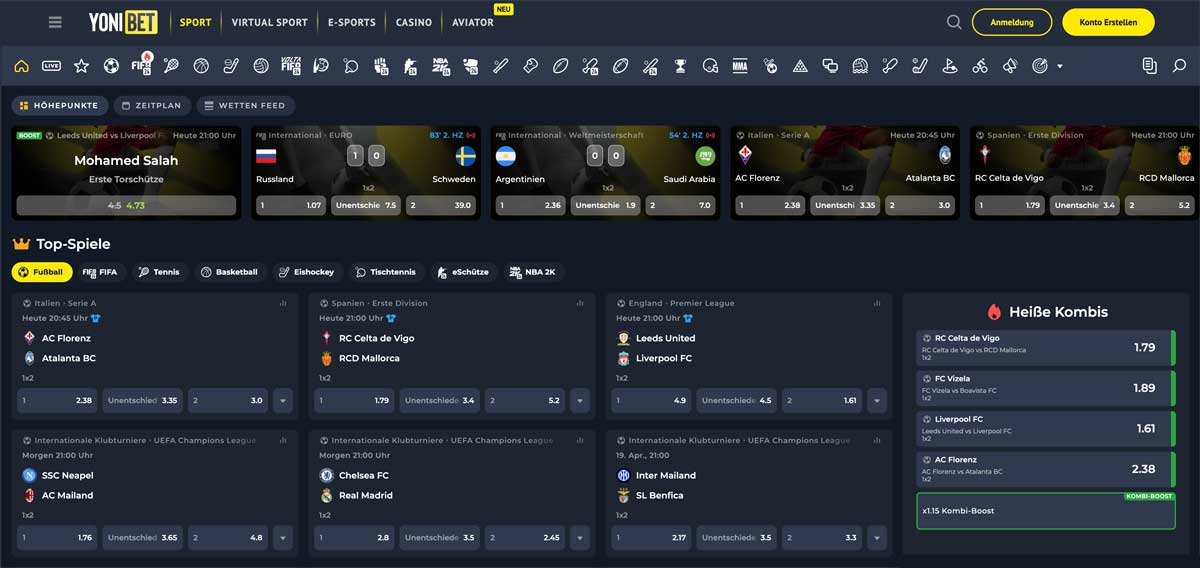The image size is (1200, 568).
Task: Click the Anmeldung login button
Action: pos(1012,22)
